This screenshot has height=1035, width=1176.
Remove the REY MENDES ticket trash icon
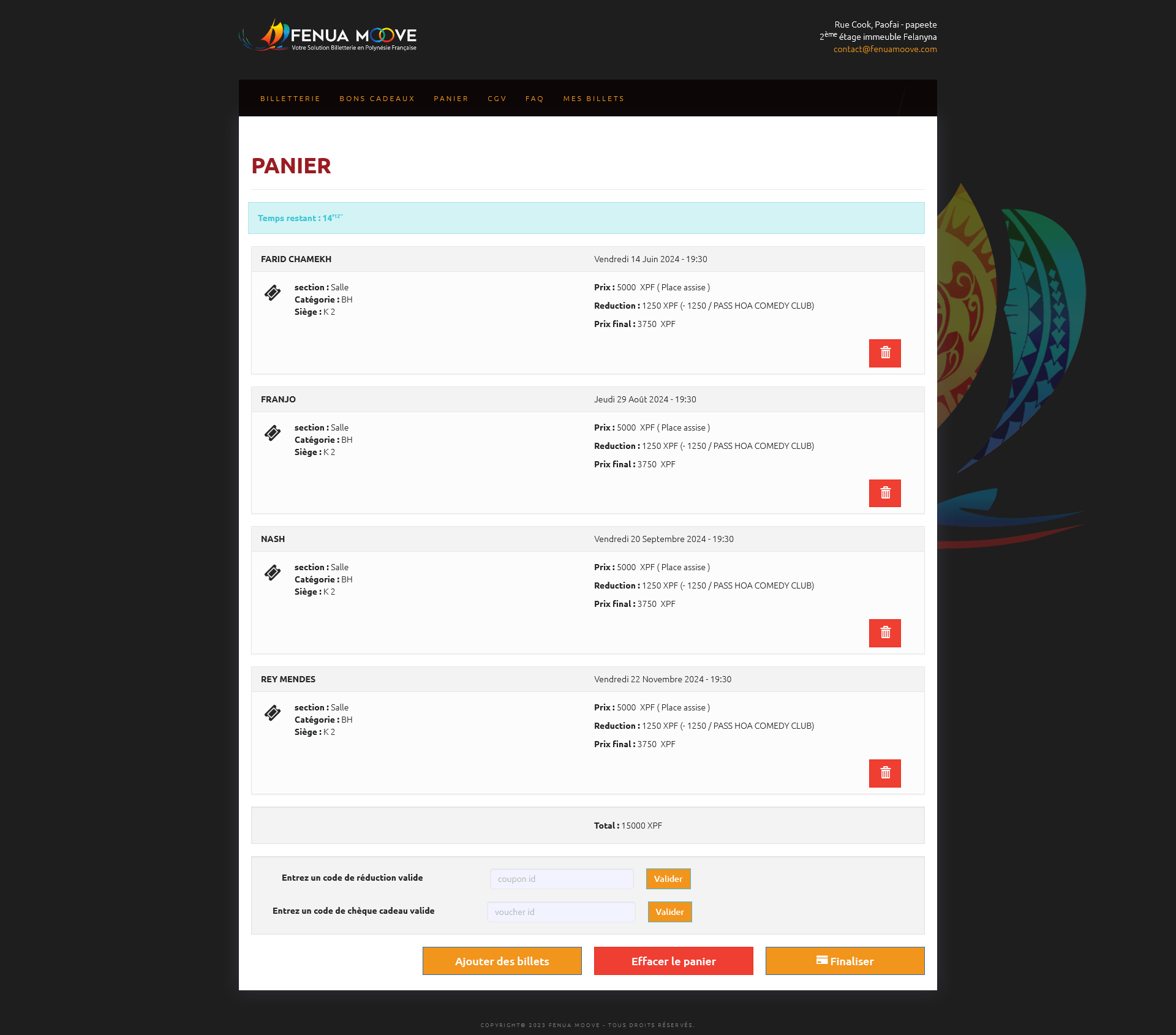pos(884,773)
